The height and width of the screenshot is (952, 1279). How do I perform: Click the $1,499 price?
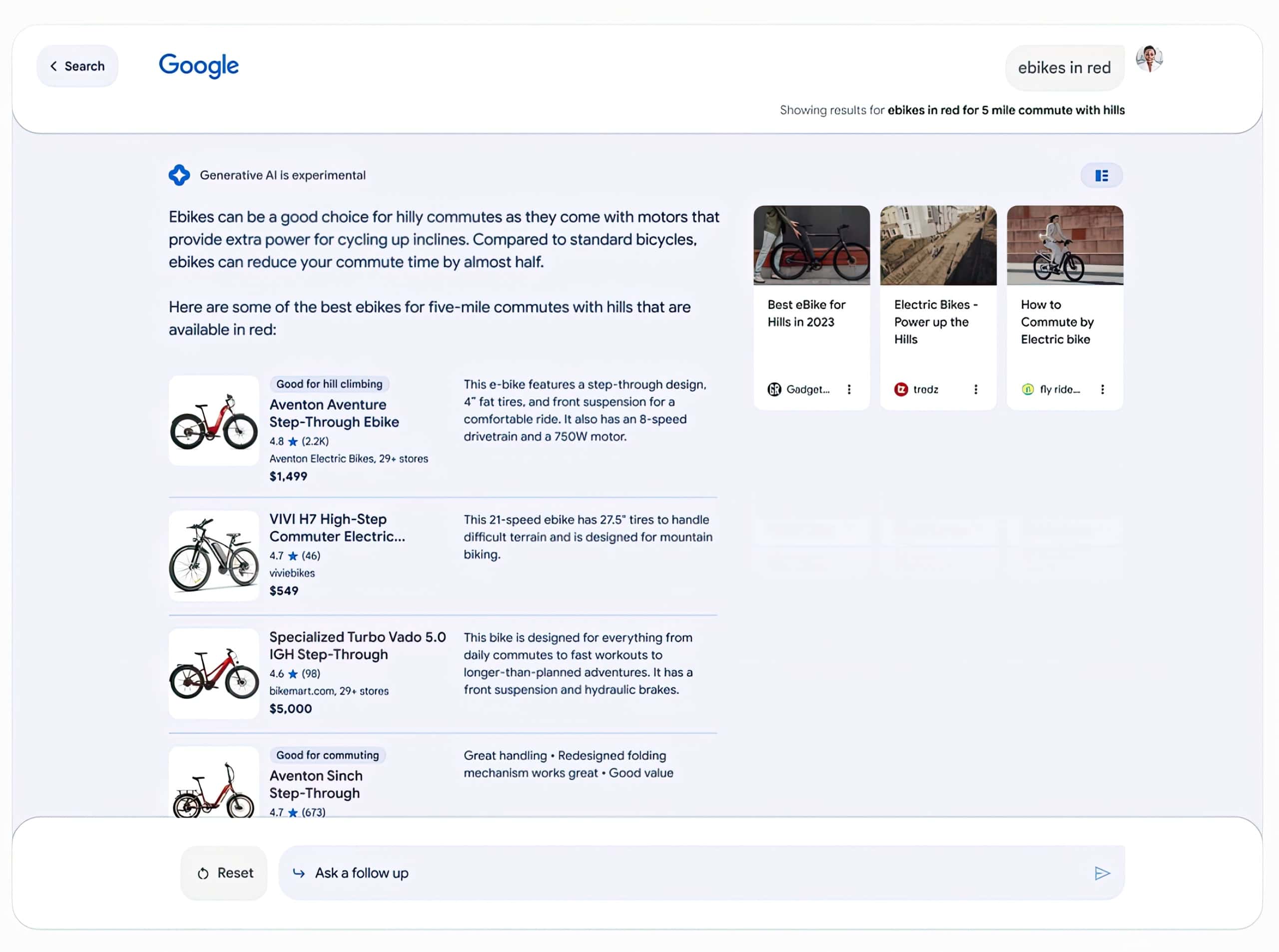point(288,476)
